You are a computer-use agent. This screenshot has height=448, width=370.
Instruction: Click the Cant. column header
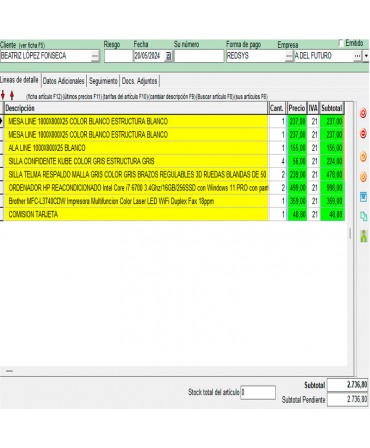click(x=277, y=108)
